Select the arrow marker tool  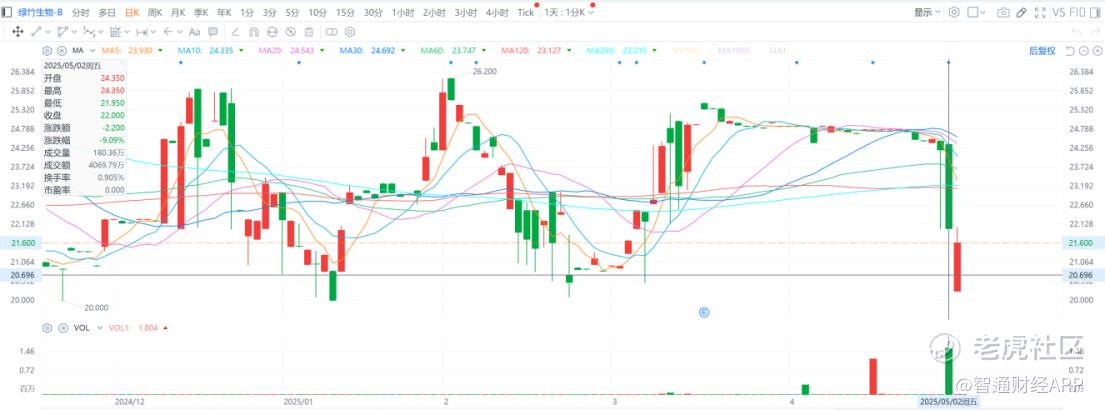click(168, 32)
